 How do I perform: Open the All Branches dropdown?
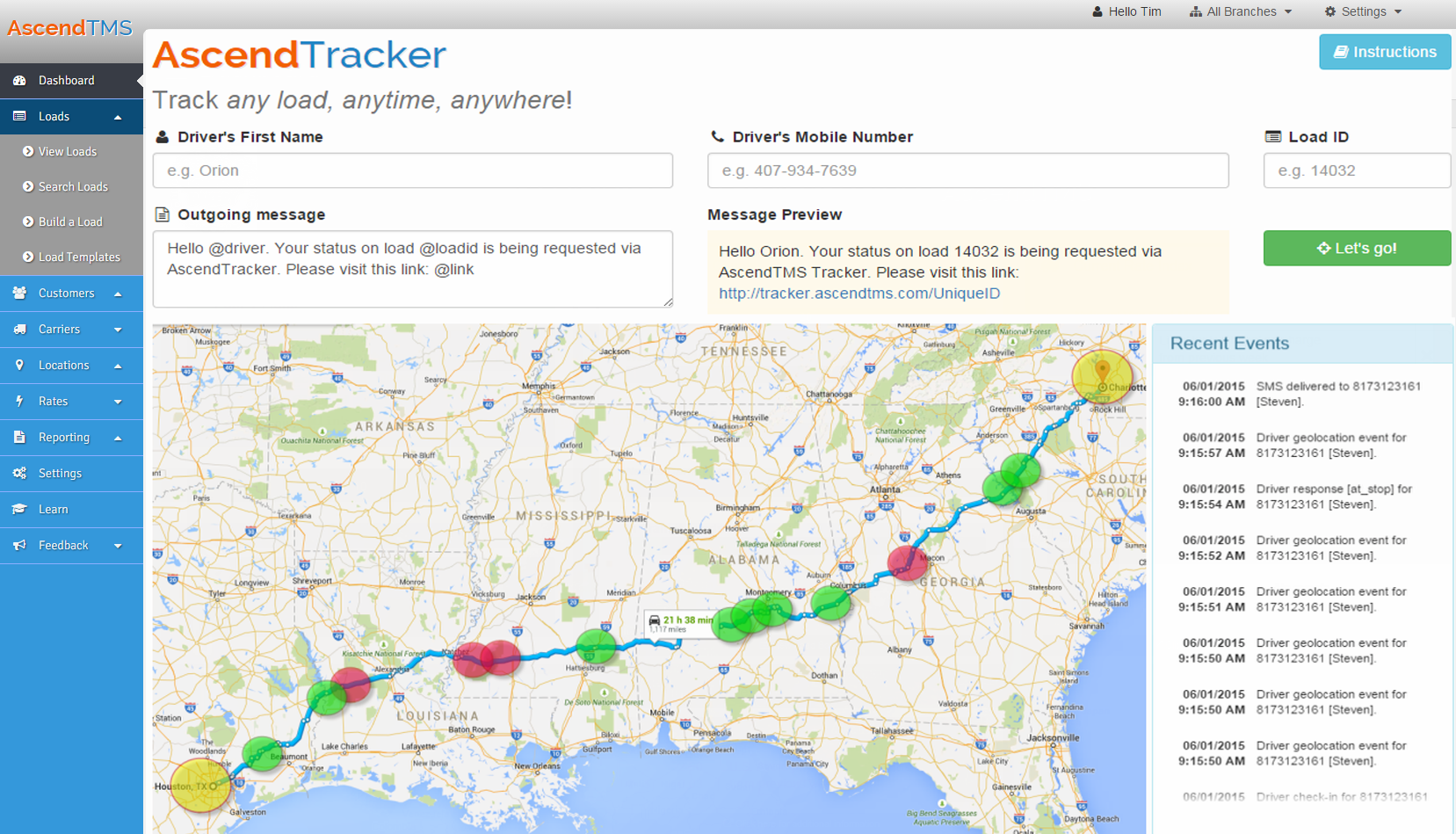[1241, 11]
